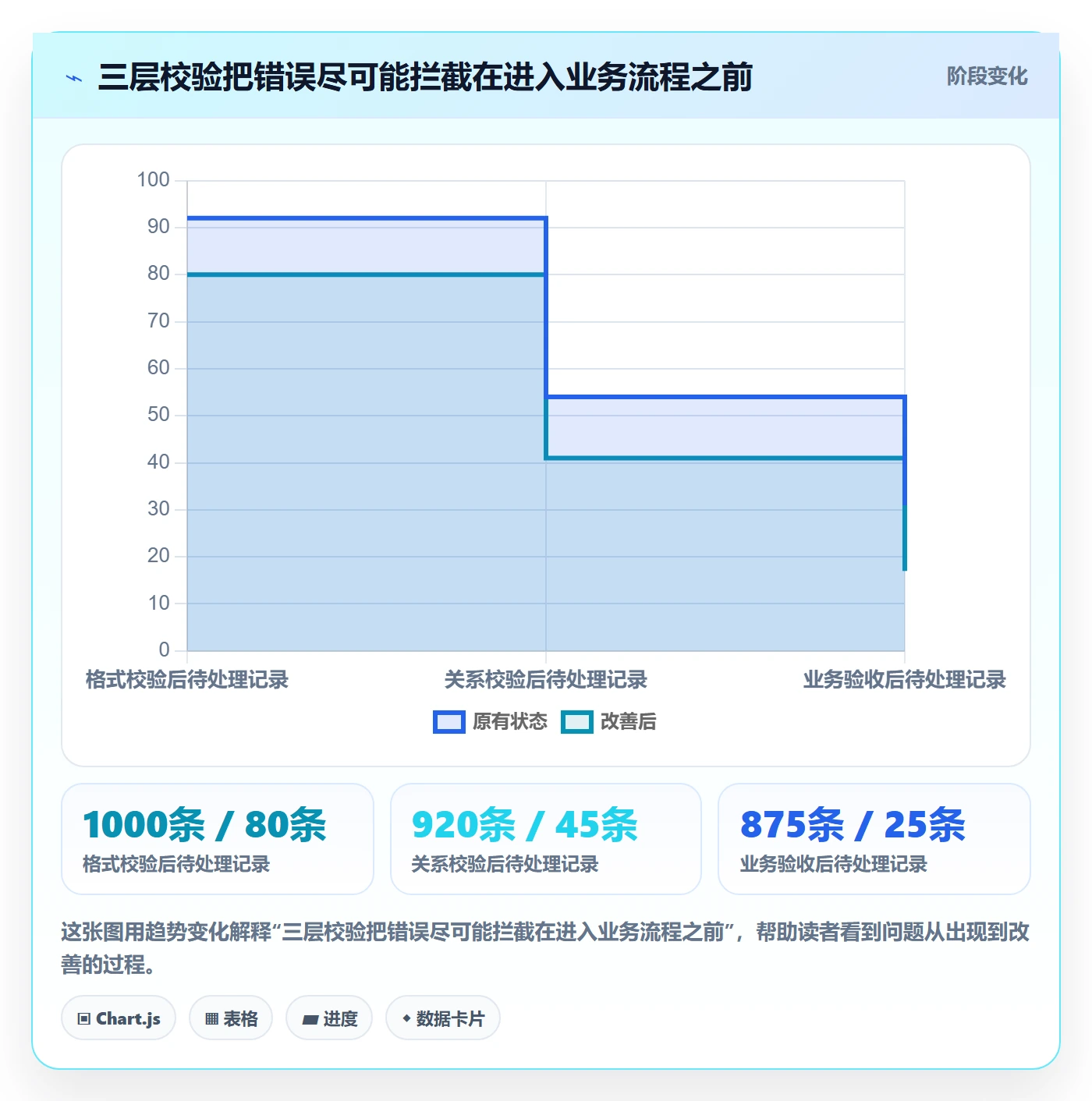Click the 原有状态 legend label
1092x1101 pixels.
[x=510, y=722]
